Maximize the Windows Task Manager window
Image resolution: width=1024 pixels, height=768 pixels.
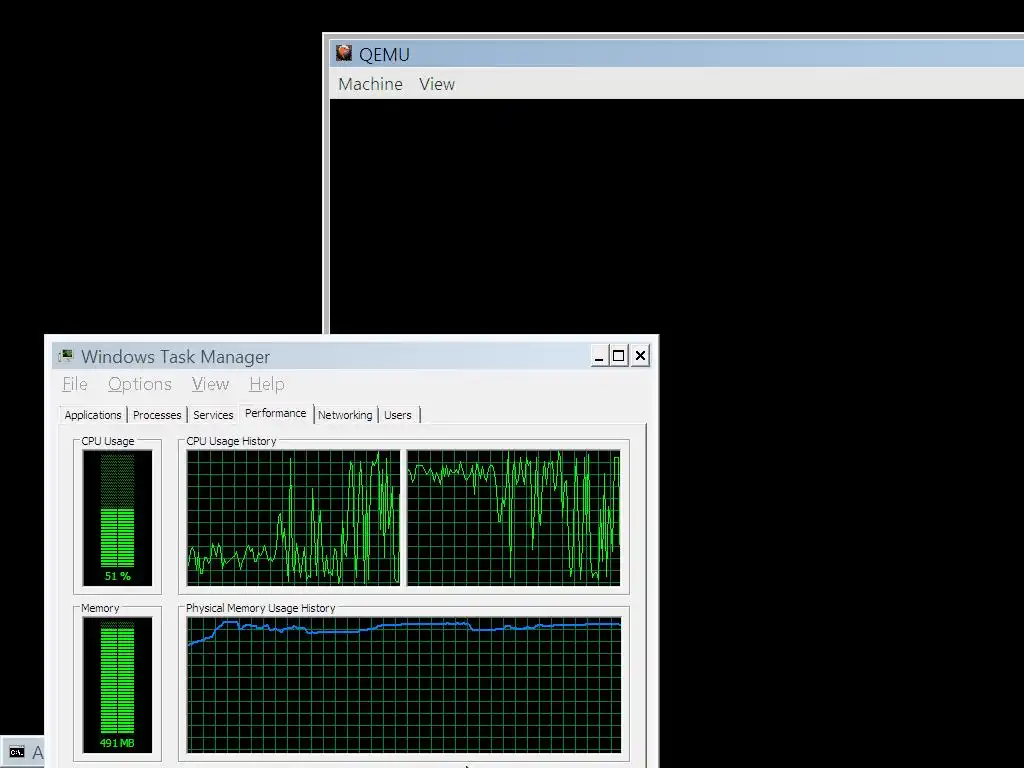click(619, 356)
